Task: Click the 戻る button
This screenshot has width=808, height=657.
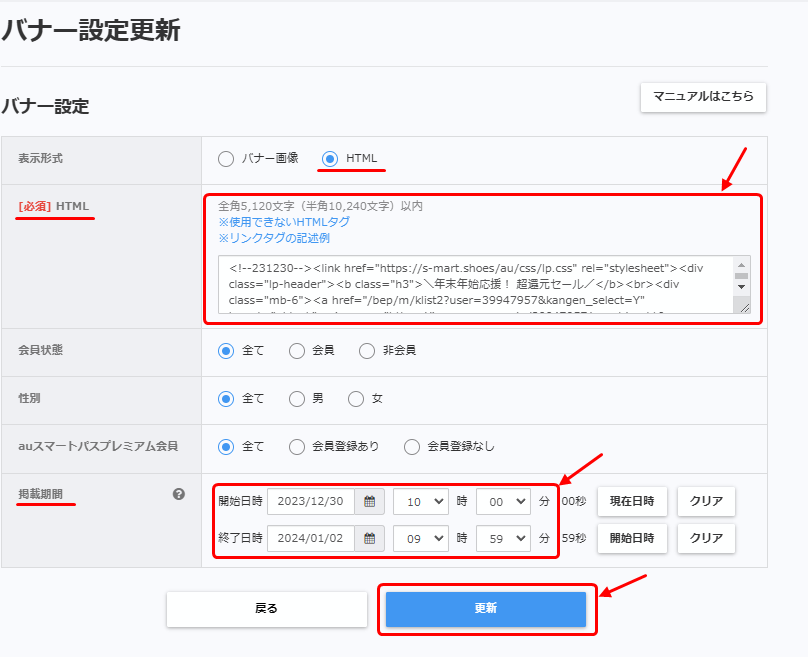Action: pos(267,609)
